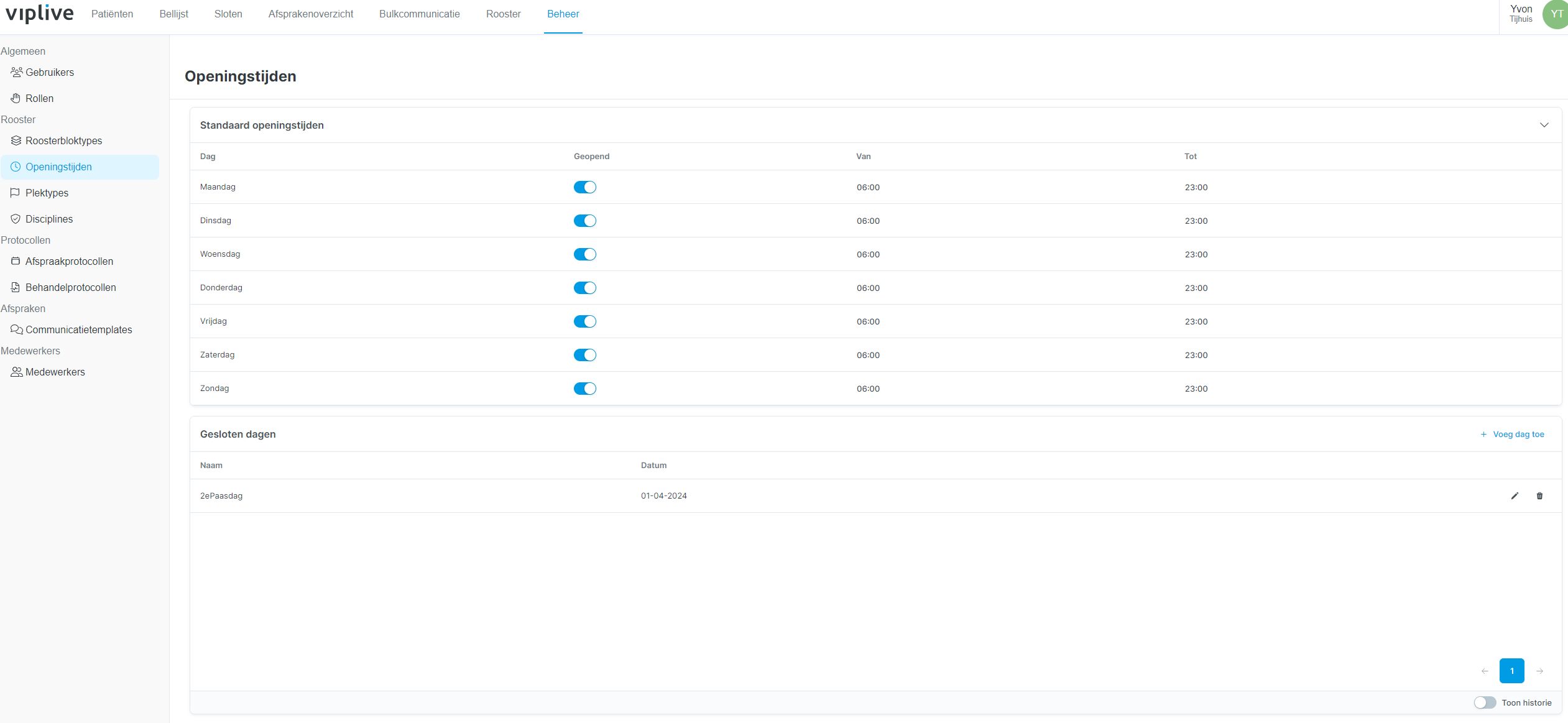This screenshot has height=723, width=1568.
Task: Select the Roosterbloktypes layers icon
Action: [x=16, y=140]
